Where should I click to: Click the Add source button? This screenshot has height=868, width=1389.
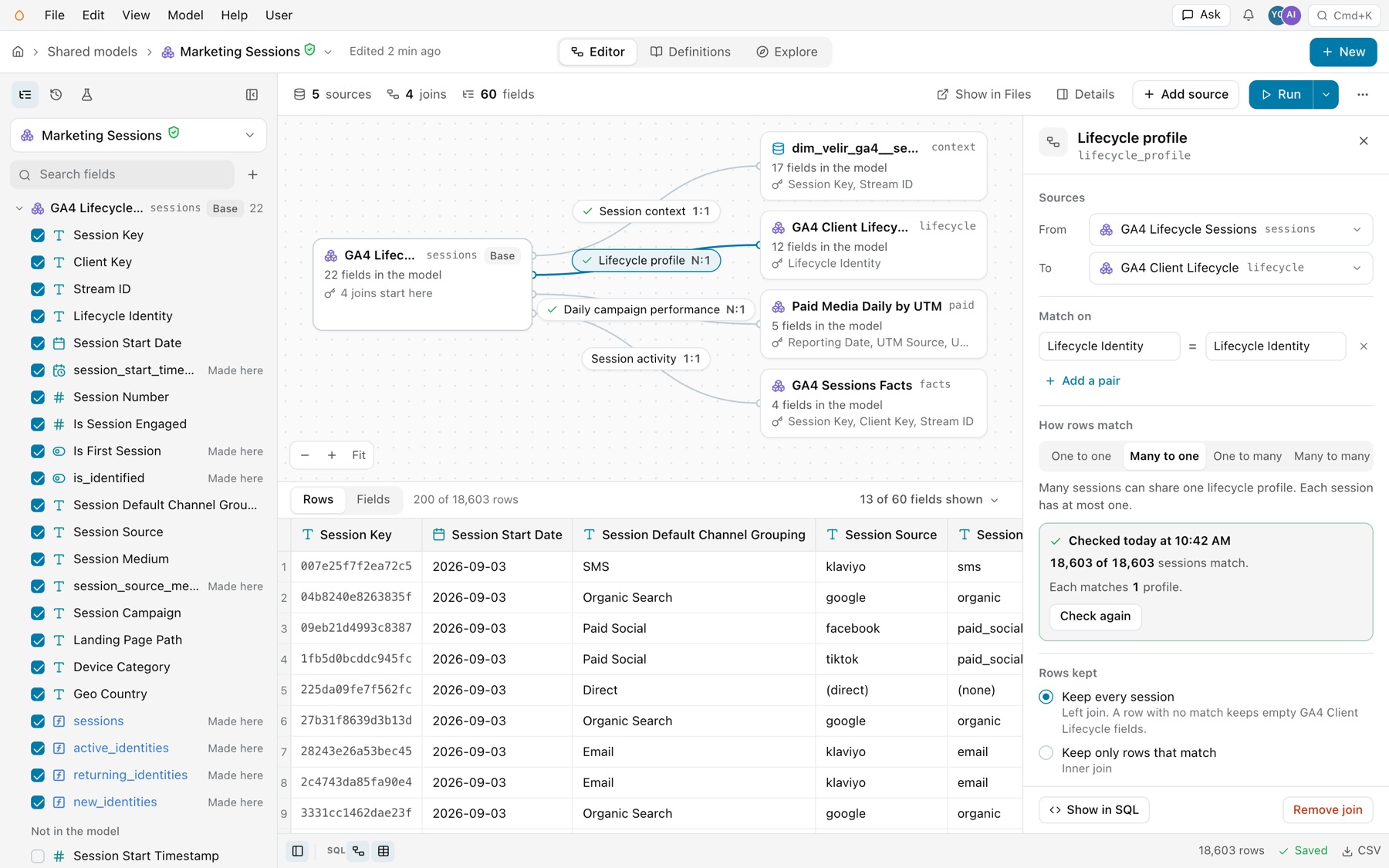(x=1185, y=94)
